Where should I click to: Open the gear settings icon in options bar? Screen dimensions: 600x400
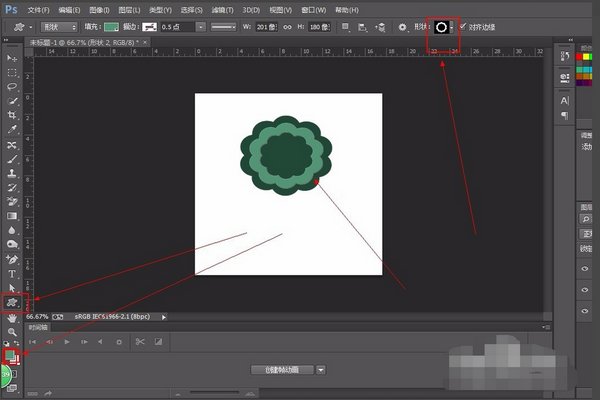click(402, 28)
